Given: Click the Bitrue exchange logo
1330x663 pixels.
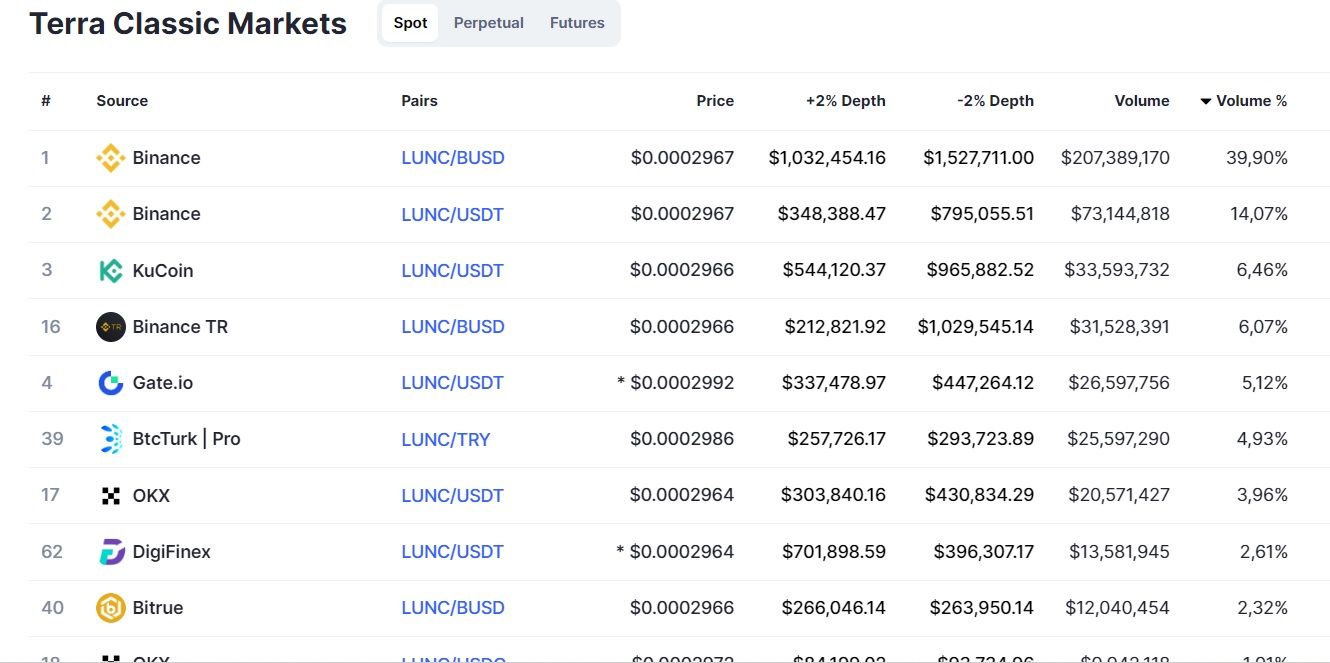Looking at the screenshot, I should click(x=110, y=608).
